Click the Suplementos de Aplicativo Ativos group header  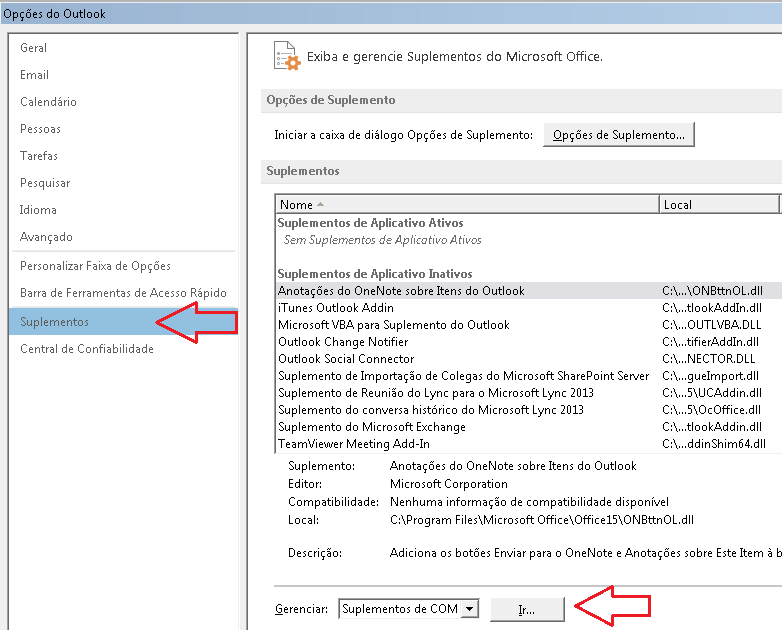coord(371,223)
